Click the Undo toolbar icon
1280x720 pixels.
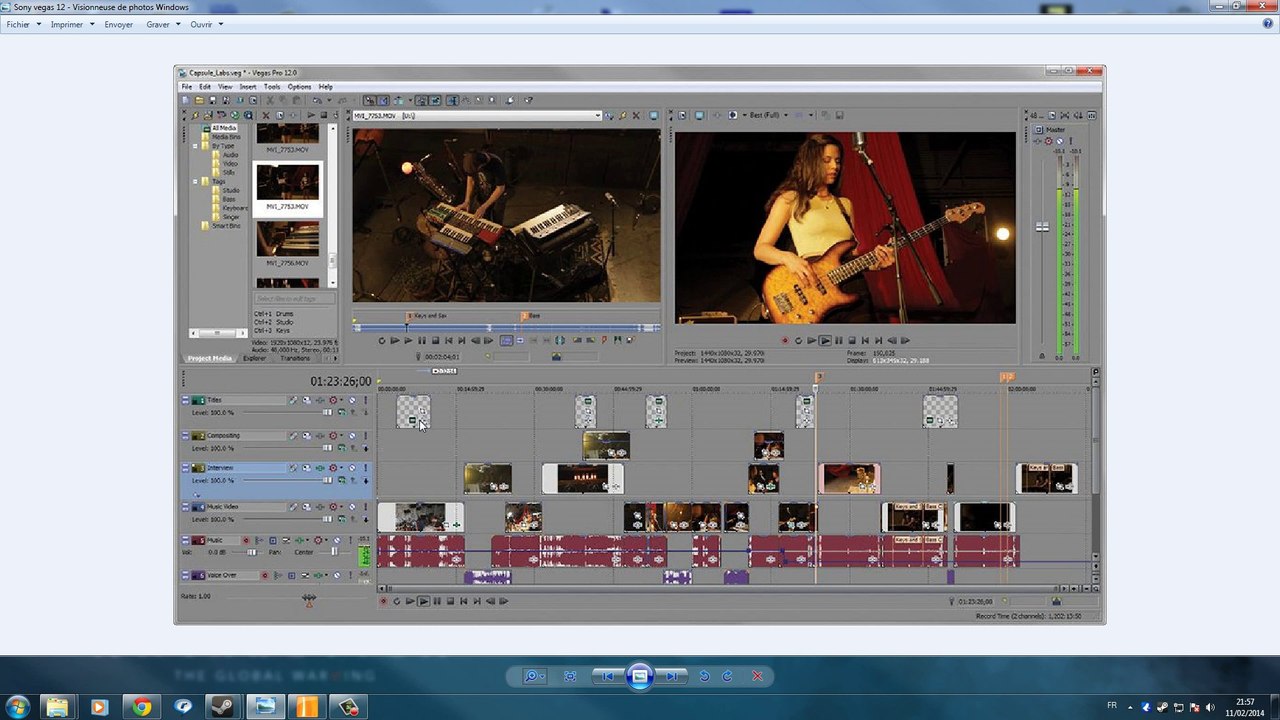click(x=318, y=100)
